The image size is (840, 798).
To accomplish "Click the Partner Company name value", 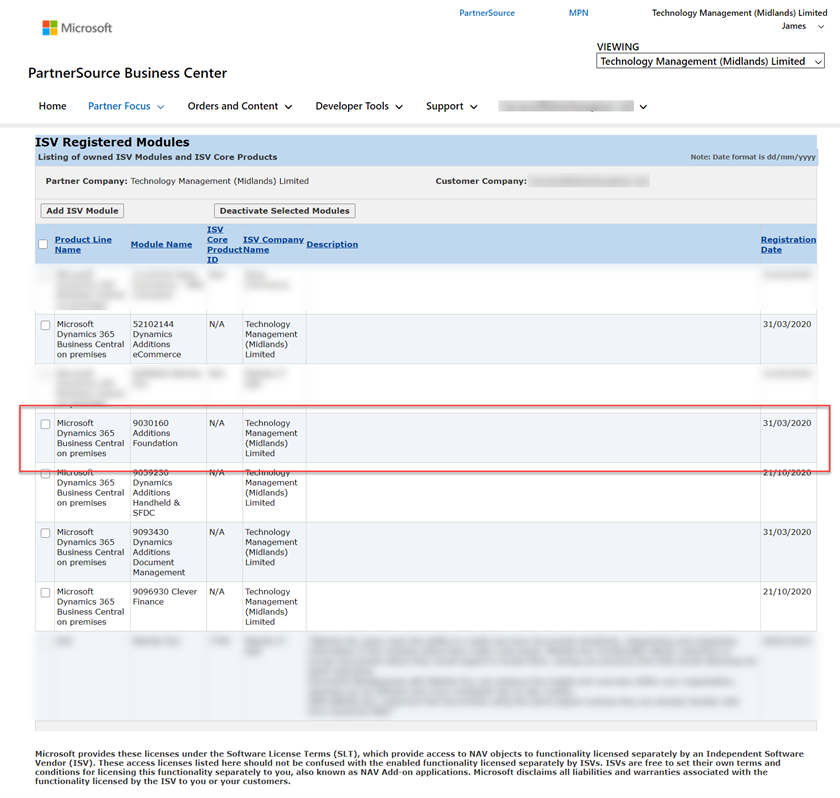I will coord(220,181).
